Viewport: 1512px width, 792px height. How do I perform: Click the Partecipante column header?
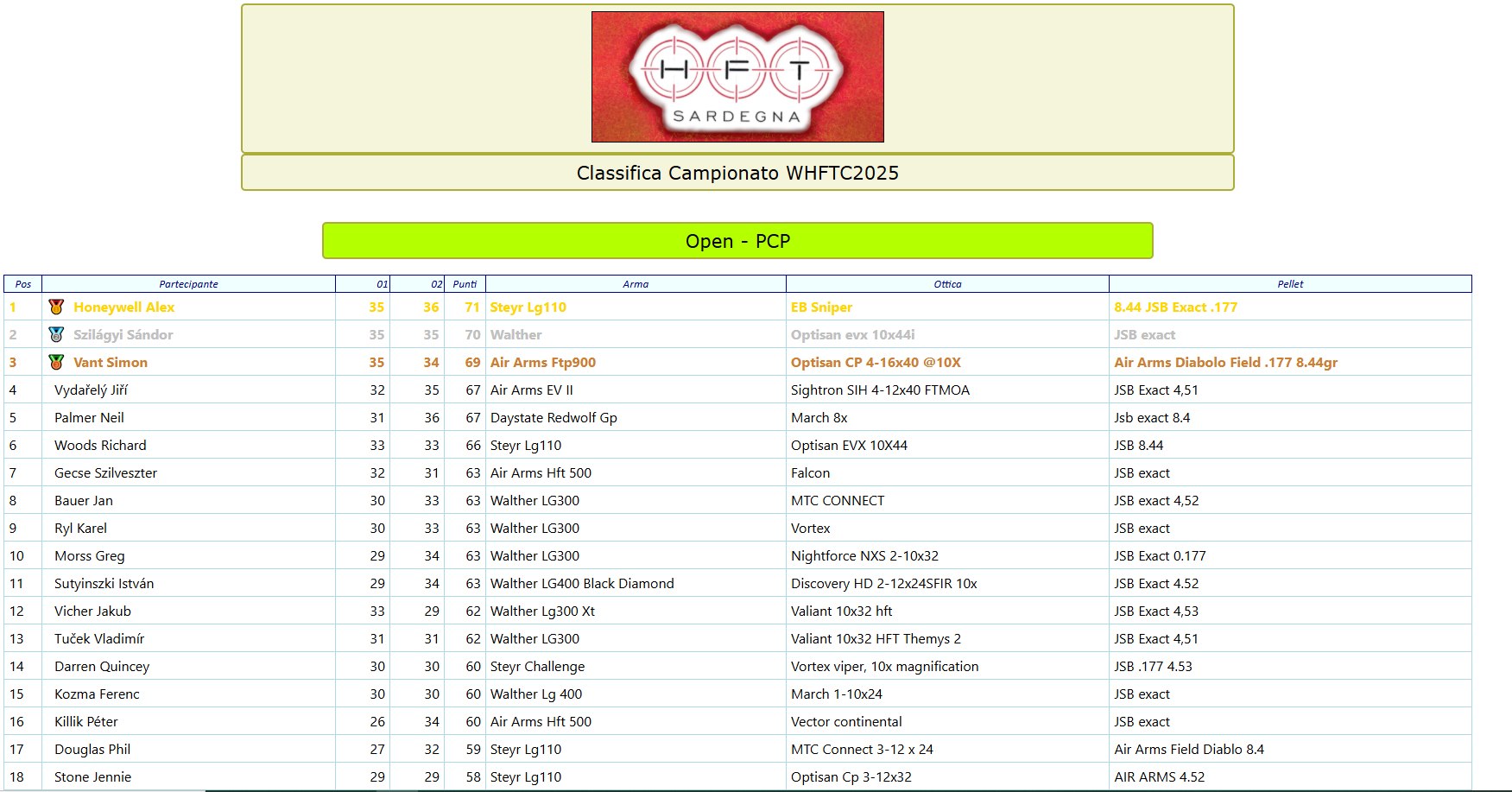click(x=188, y=284)
